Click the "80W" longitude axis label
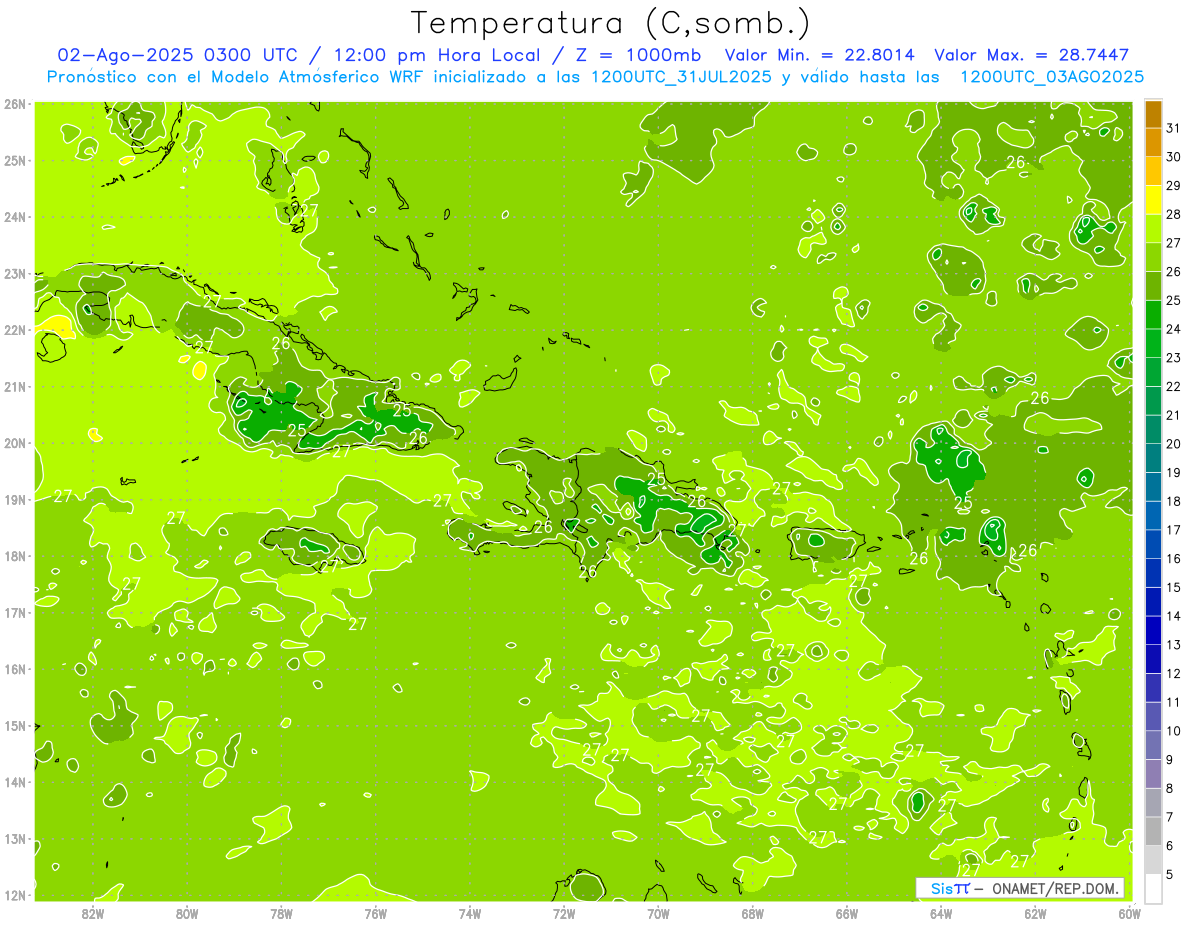The image size is (1200, 927). 187,913
